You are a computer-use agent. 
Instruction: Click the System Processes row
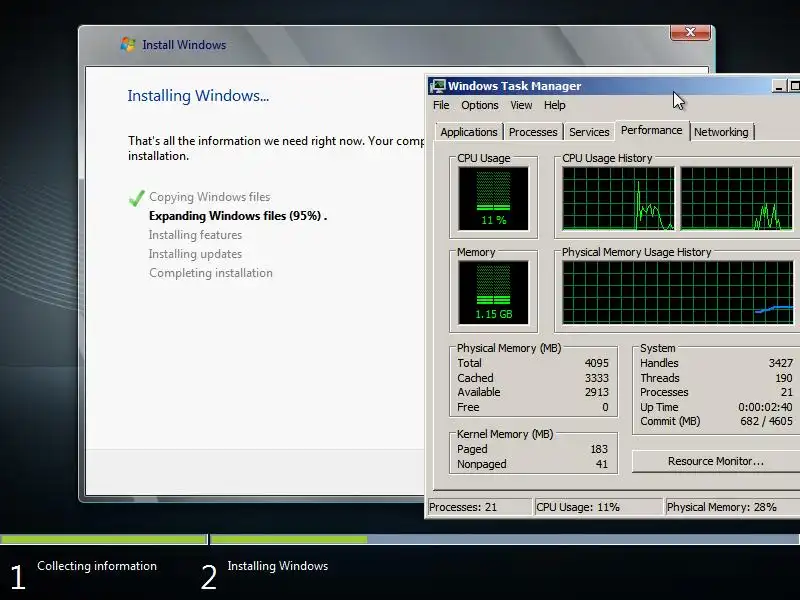click(716, 392)
